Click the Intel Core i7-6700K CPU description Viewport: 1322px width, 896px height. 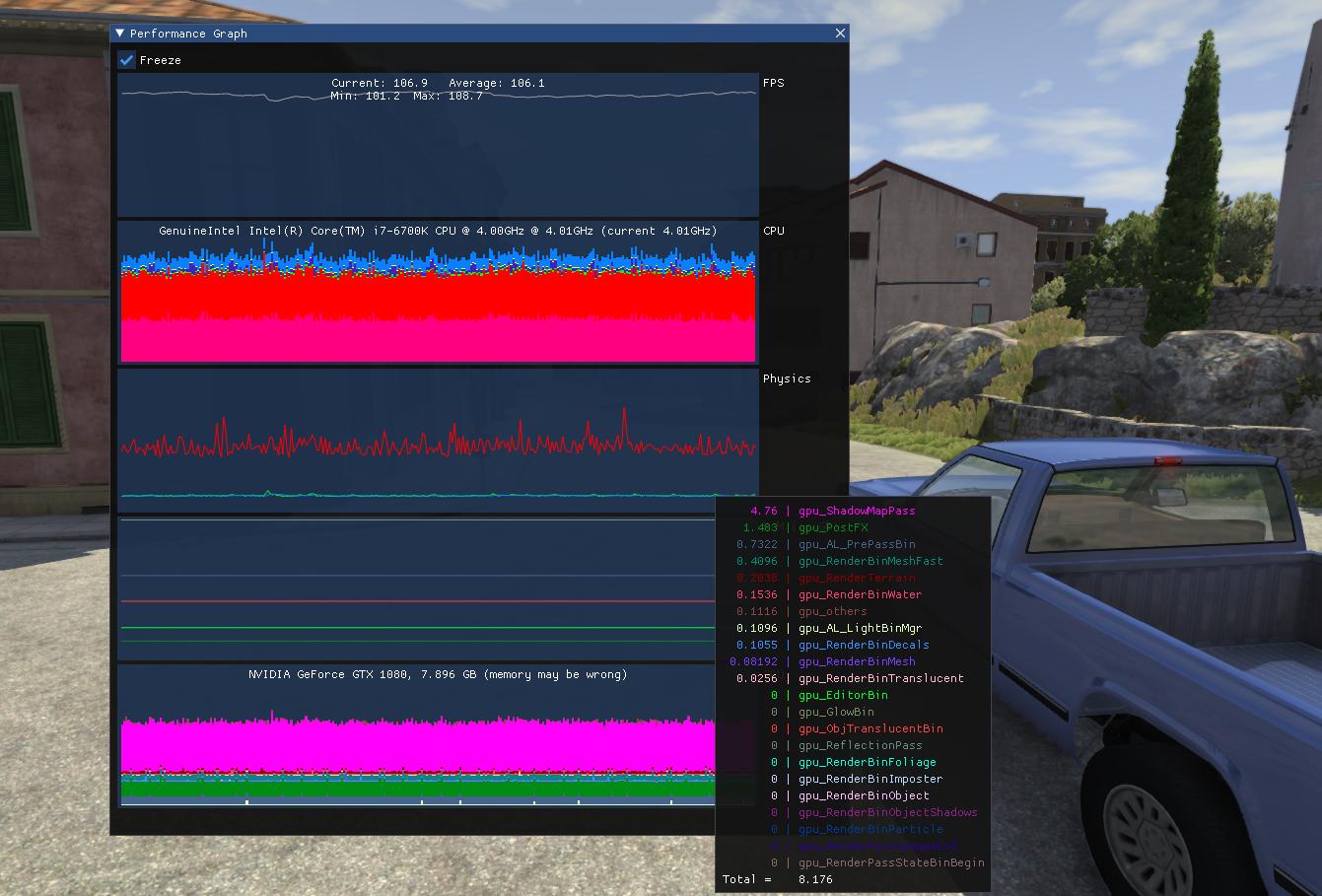(x=438, y=231)
